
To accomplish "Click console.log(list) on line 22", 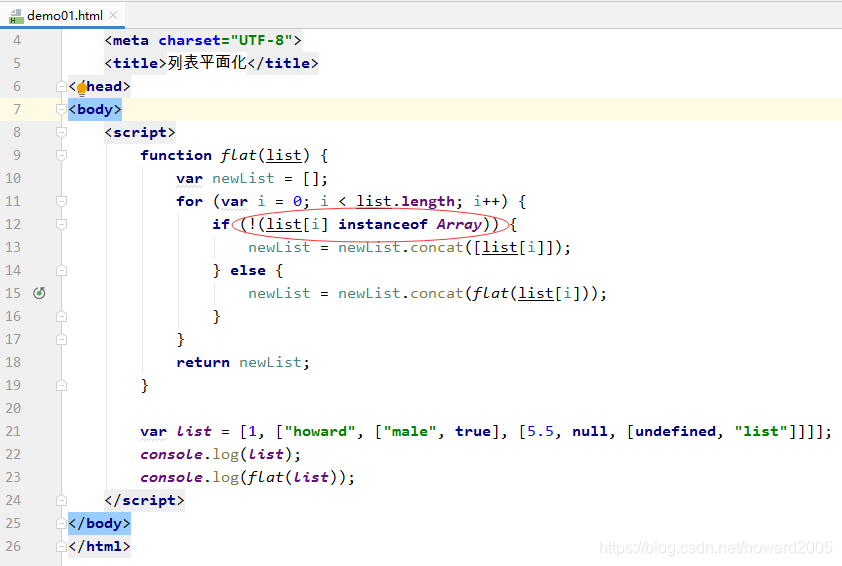I will [220, 454].
